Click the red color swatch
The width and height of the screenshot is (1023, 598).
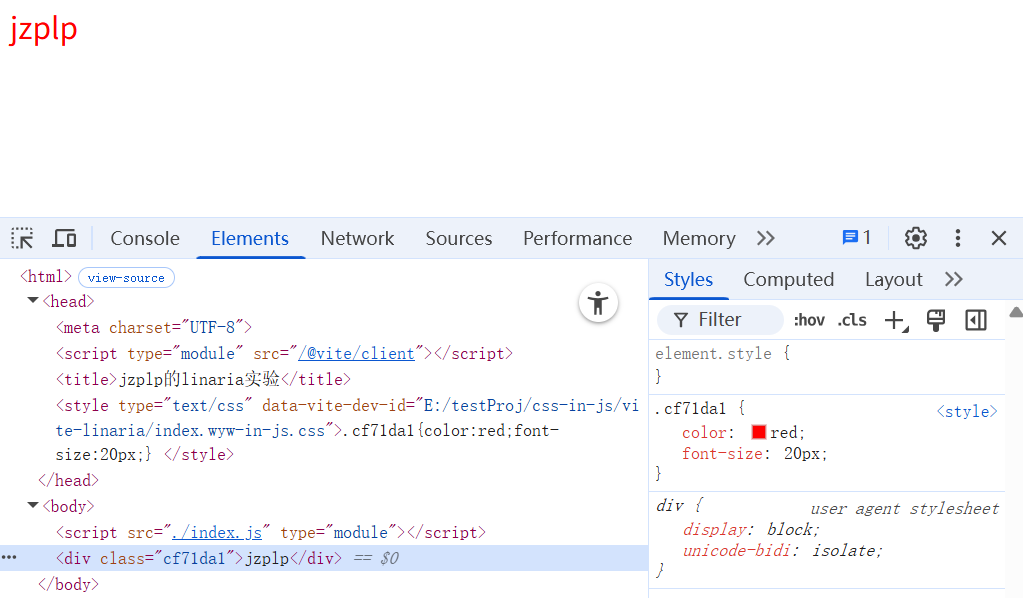(x=758, y=432)
